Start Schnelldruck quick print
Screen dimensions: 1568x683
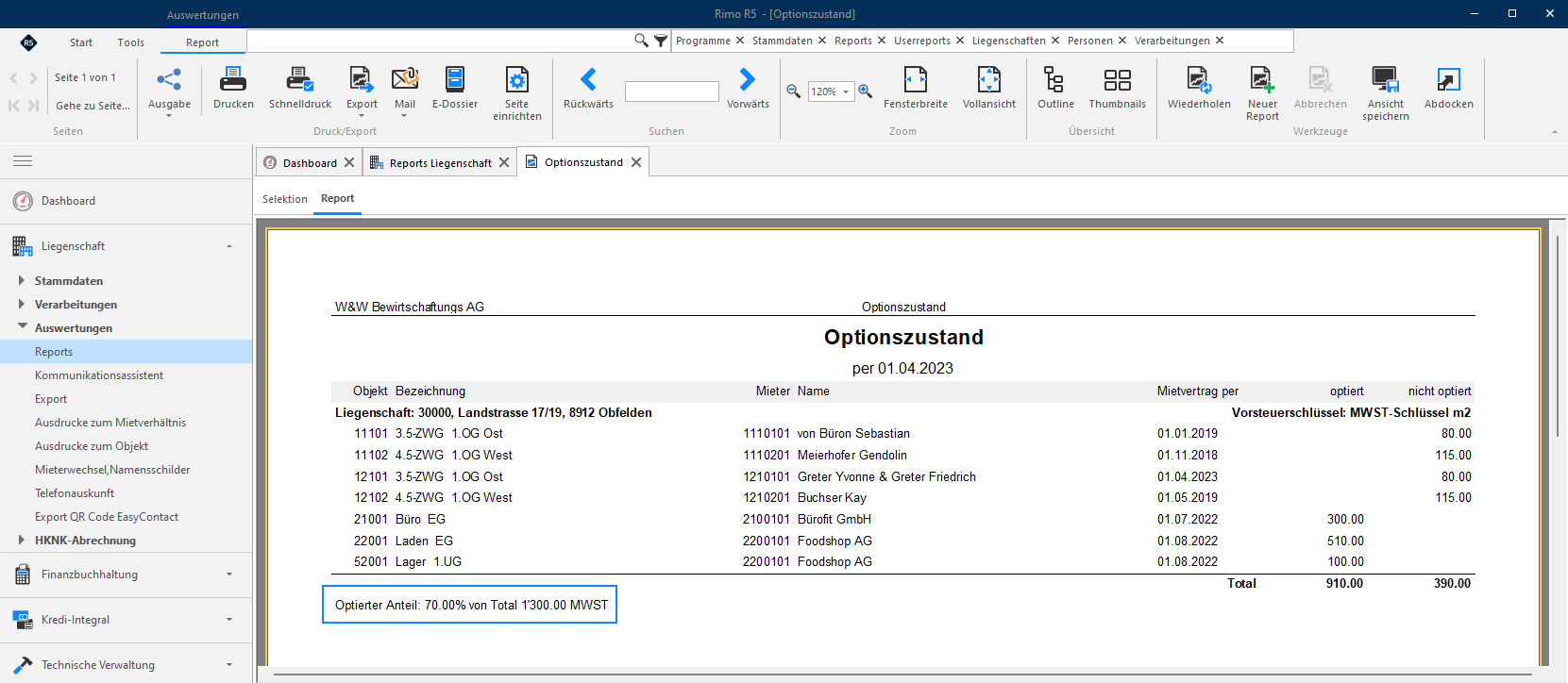pyautogui.click(x=300, y=89)
